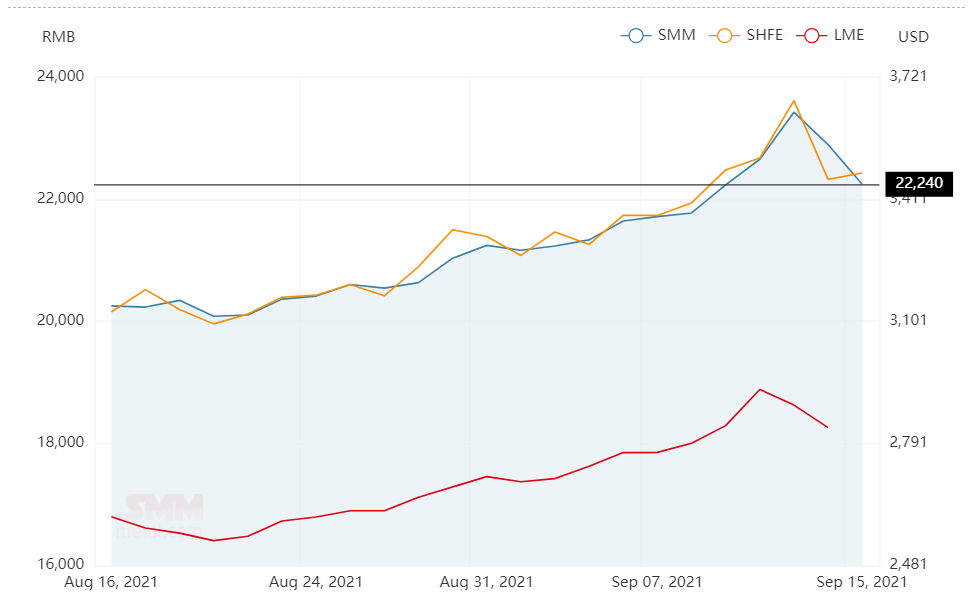Click the 24,000 left axis value
The height and width of the screenshot is (594, 971).
62,76
